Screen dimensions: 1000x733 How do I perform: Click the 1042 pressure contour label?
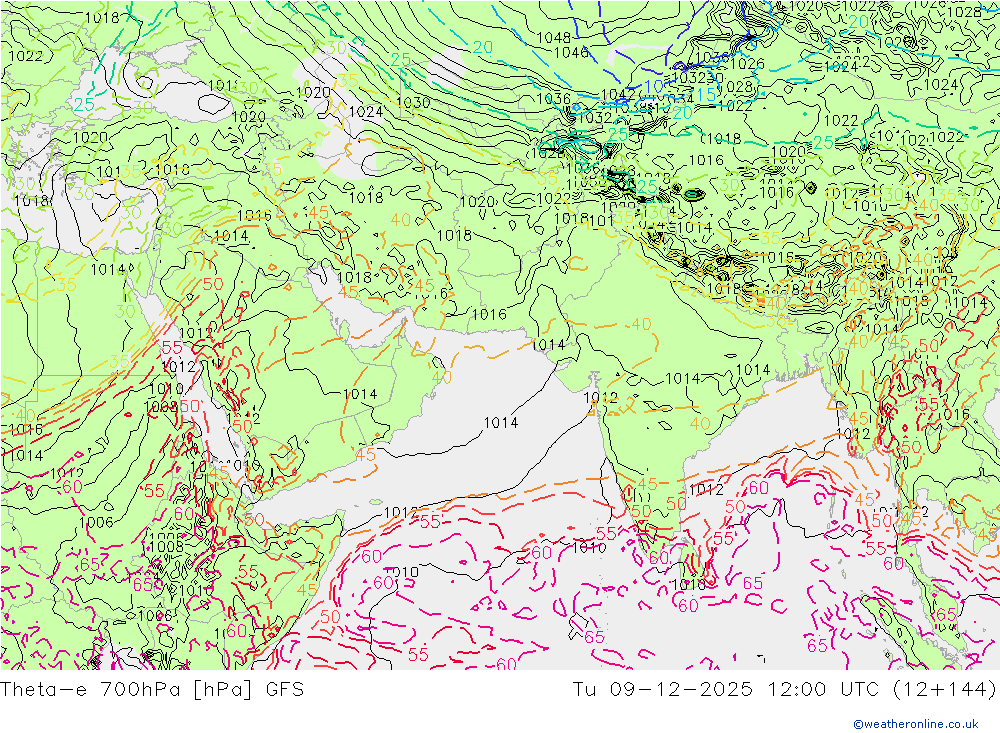click(618, 94)
